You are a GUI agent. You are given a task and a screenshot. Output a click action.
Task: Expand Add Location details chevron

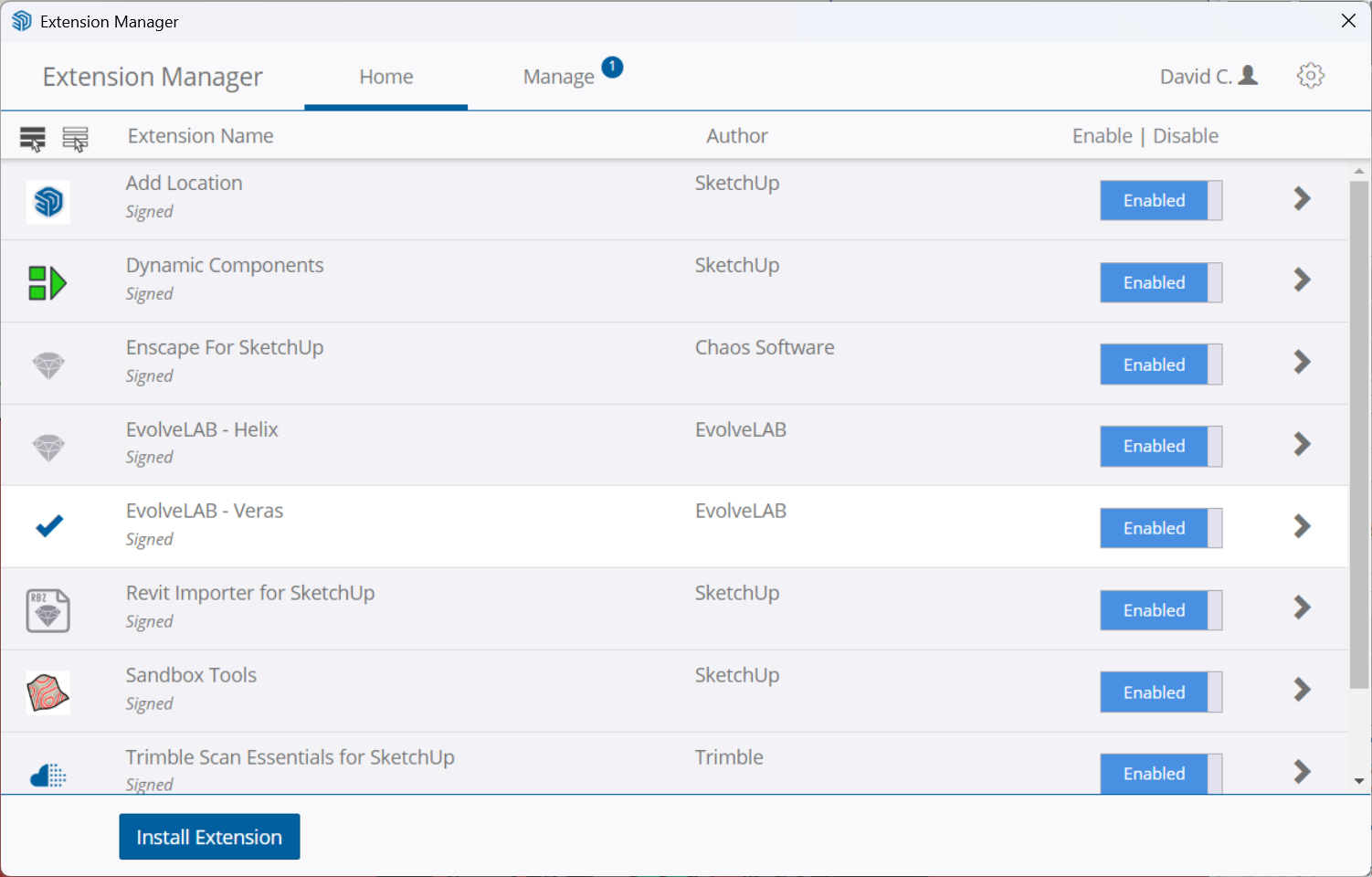pos(1303,198)
